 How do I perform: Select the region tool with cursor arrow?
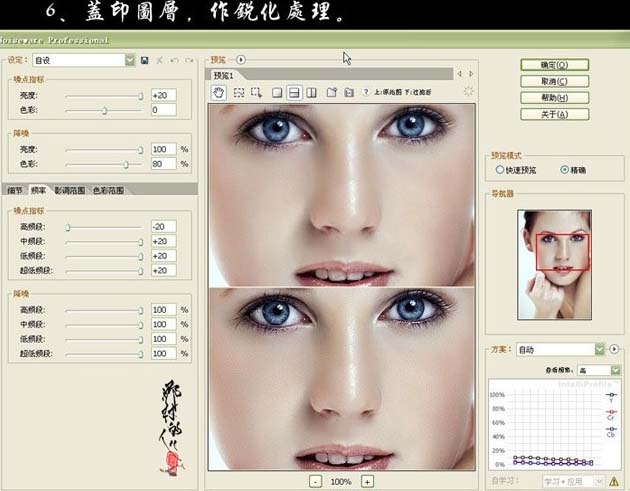256,93
